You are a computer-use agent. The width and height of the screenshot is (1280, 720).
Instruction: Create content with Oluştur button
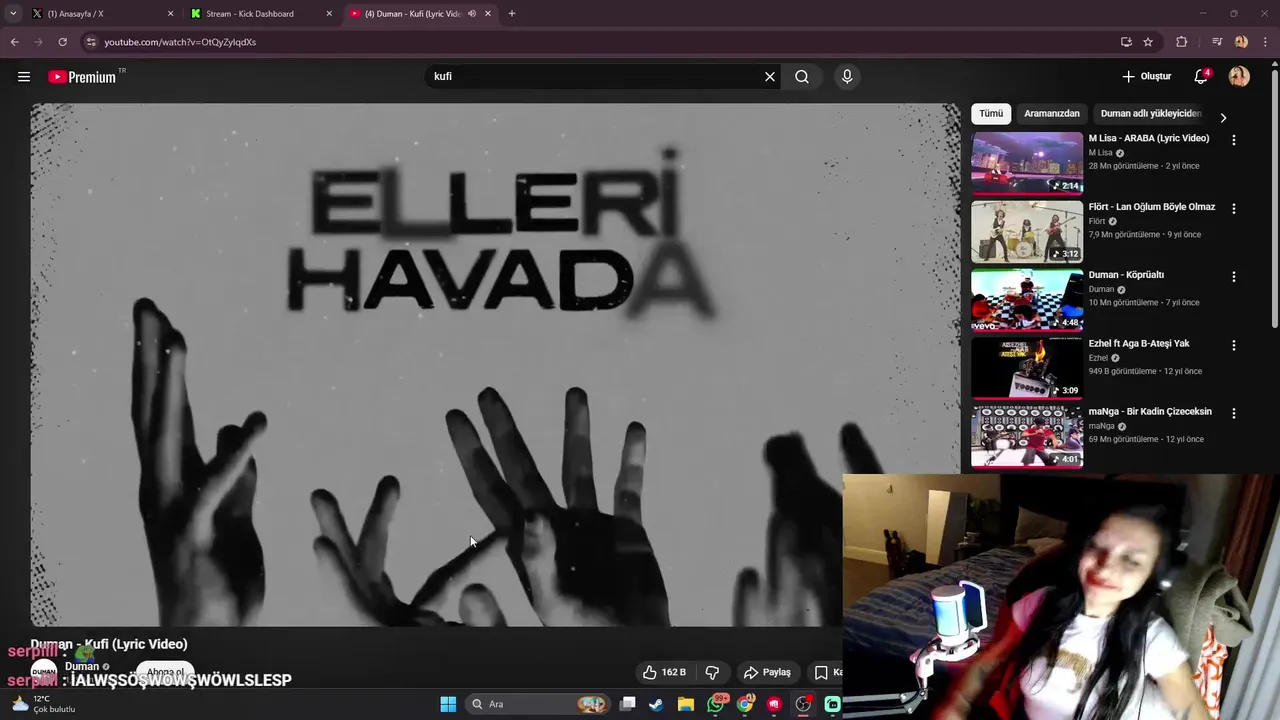(1146, 77)
